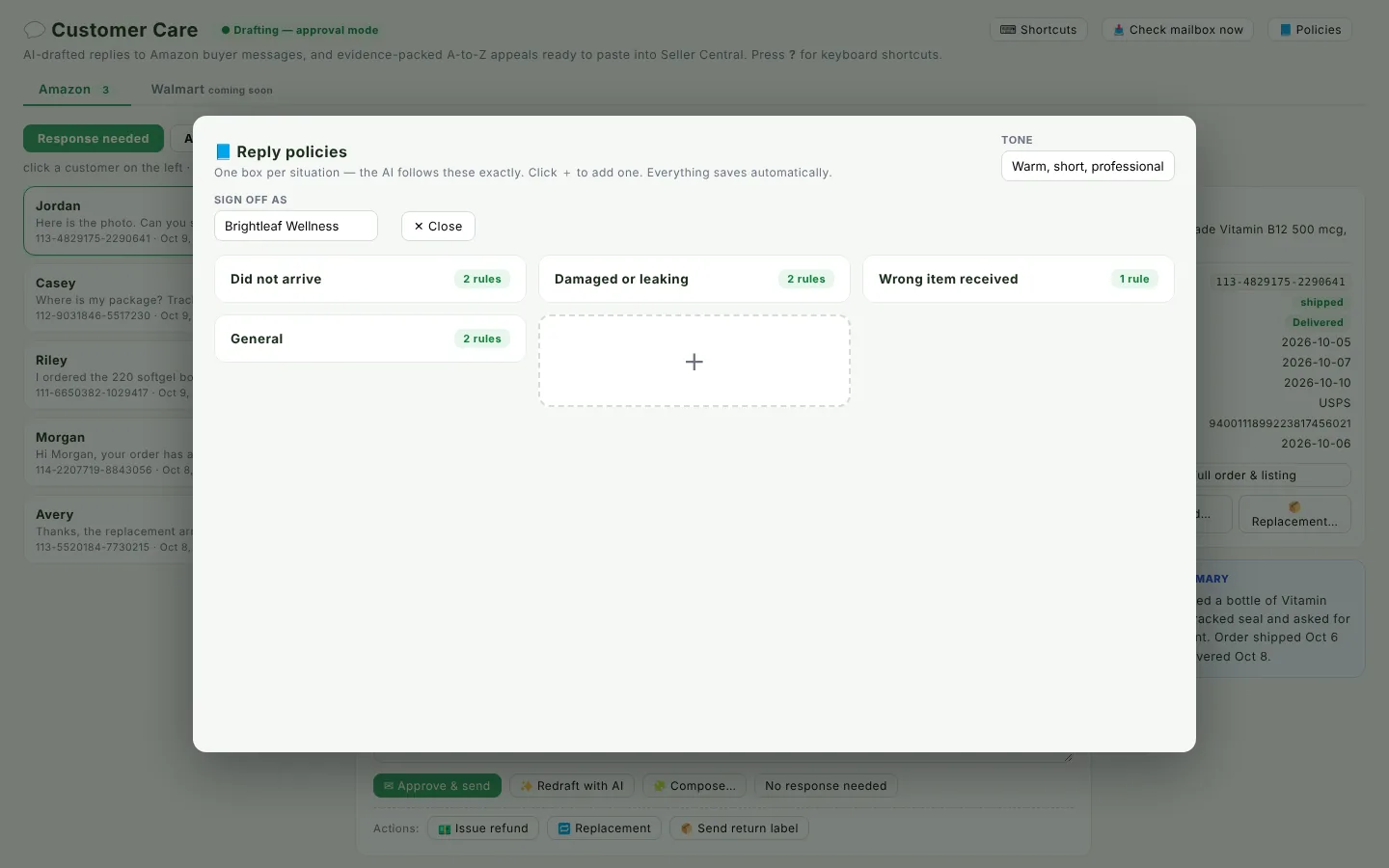This screenshot has height=868, width=1389.
Task: Open Shortcuts in the background header
Action: [1039, 30]
